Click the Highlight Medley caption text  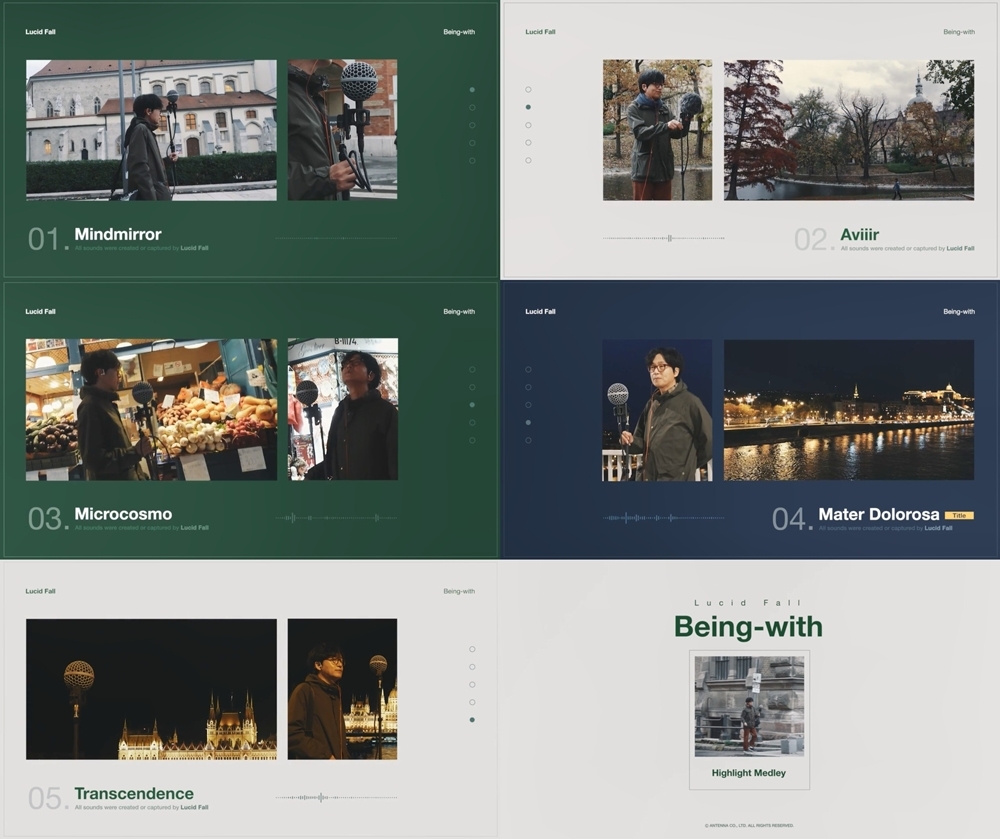748,773
